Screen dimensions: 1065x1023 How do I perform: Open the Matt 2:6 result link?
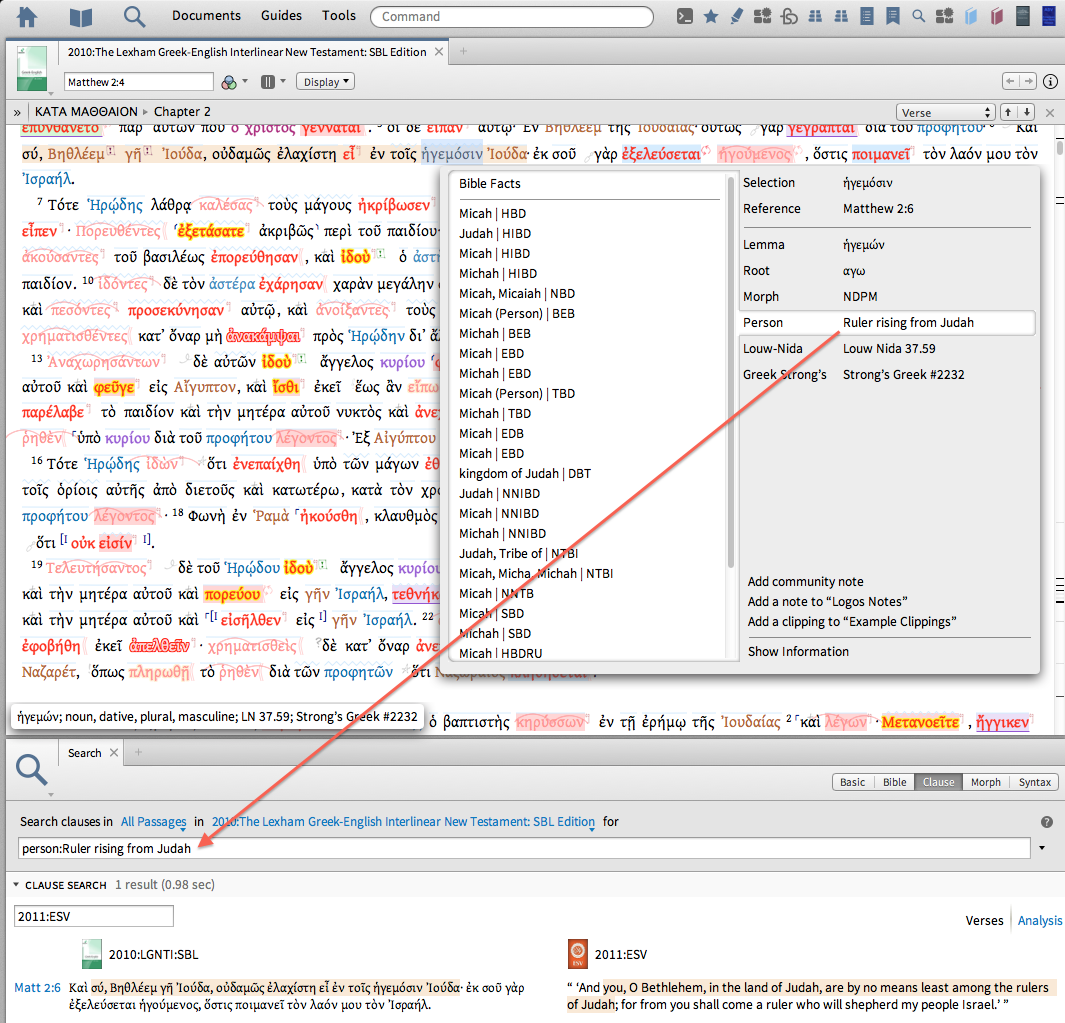tap(37, 988)
